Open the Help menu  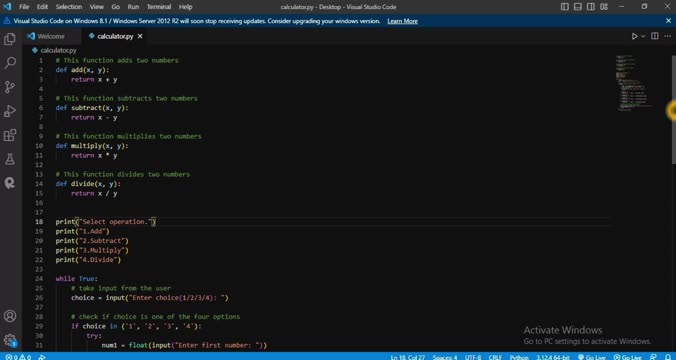pyautogui.click(x=185, y=7)
